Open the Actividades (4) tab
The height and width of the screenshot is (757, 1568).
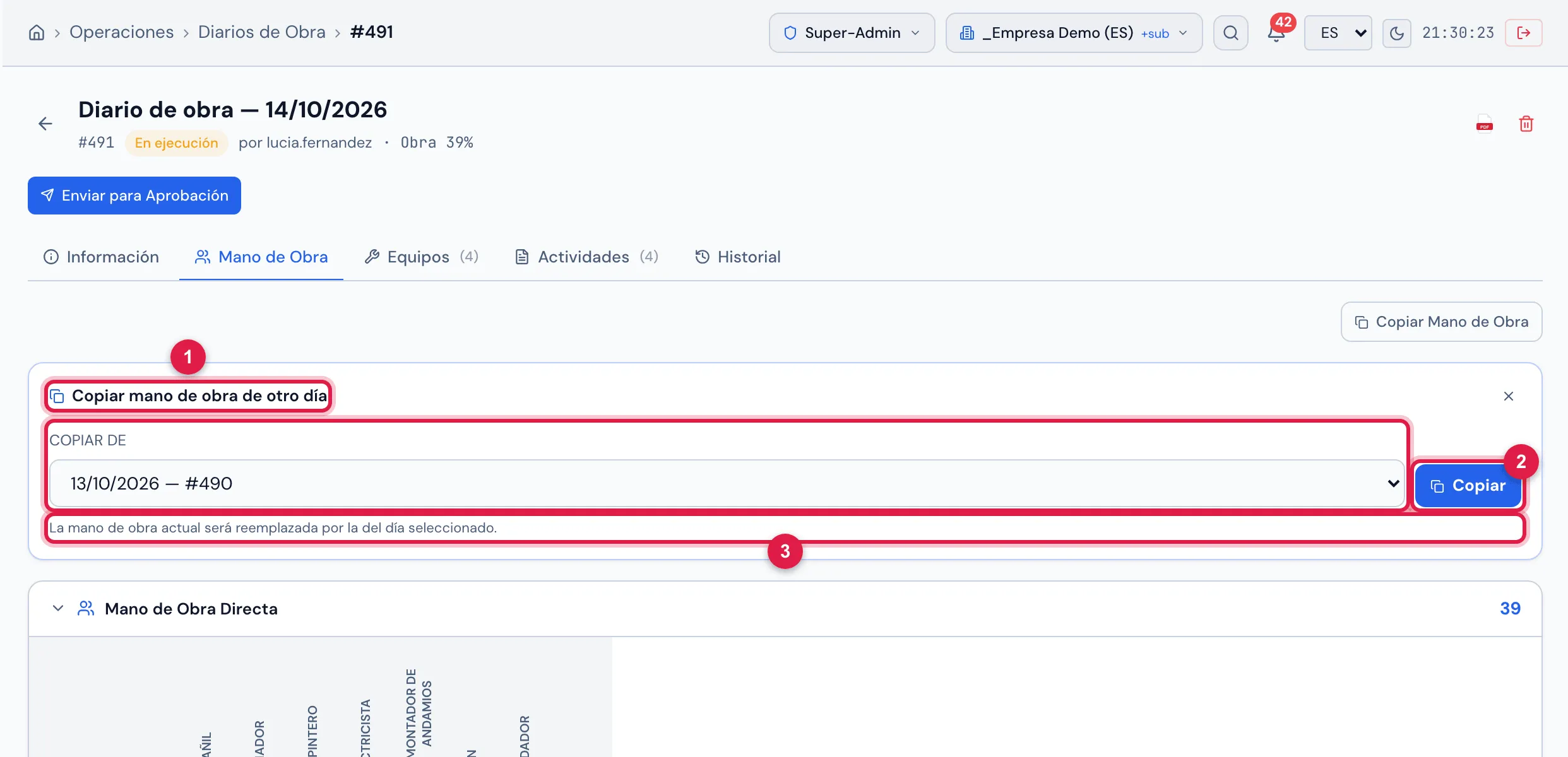click(x=587, y=257)
